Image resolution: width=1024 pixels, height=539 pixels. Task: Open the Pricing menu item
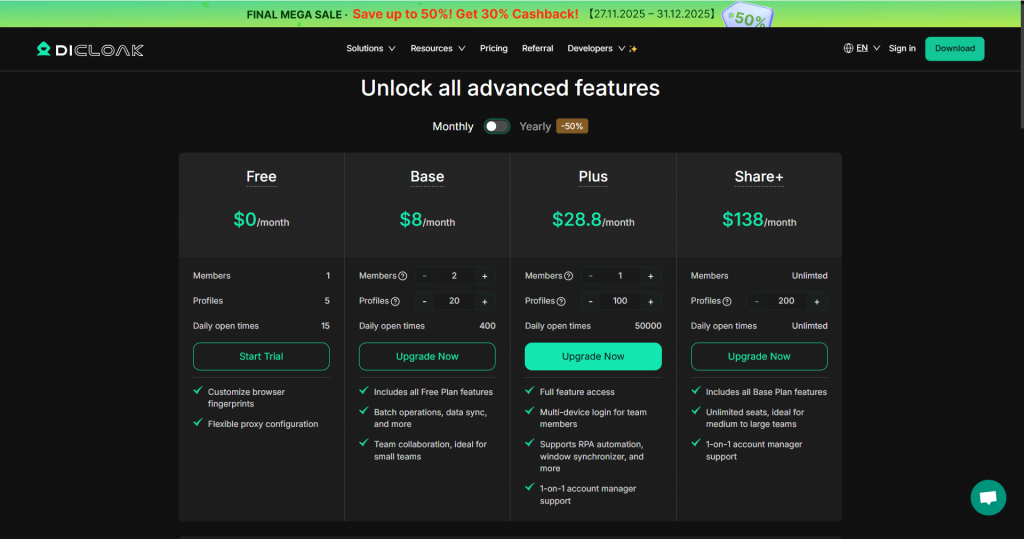click(493, 48)
